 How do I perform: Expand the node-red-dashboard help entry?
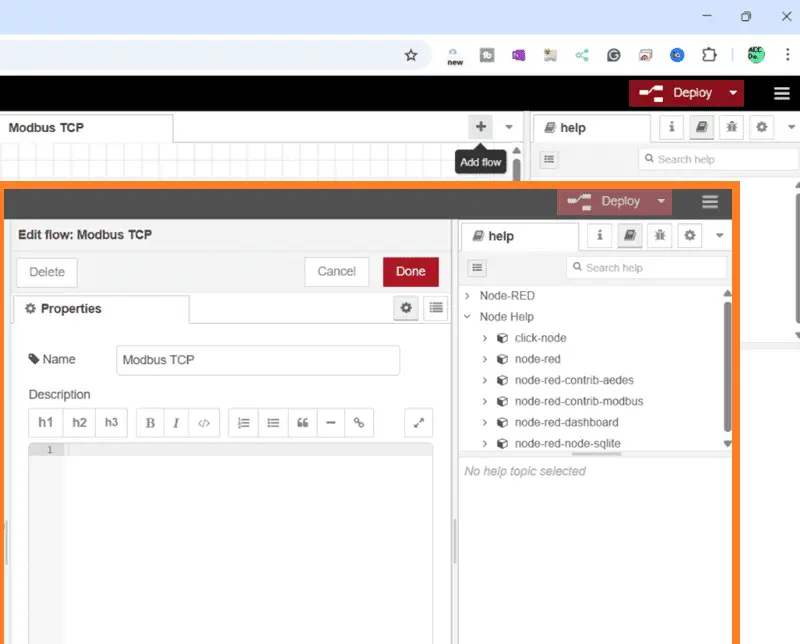point(485,423)
